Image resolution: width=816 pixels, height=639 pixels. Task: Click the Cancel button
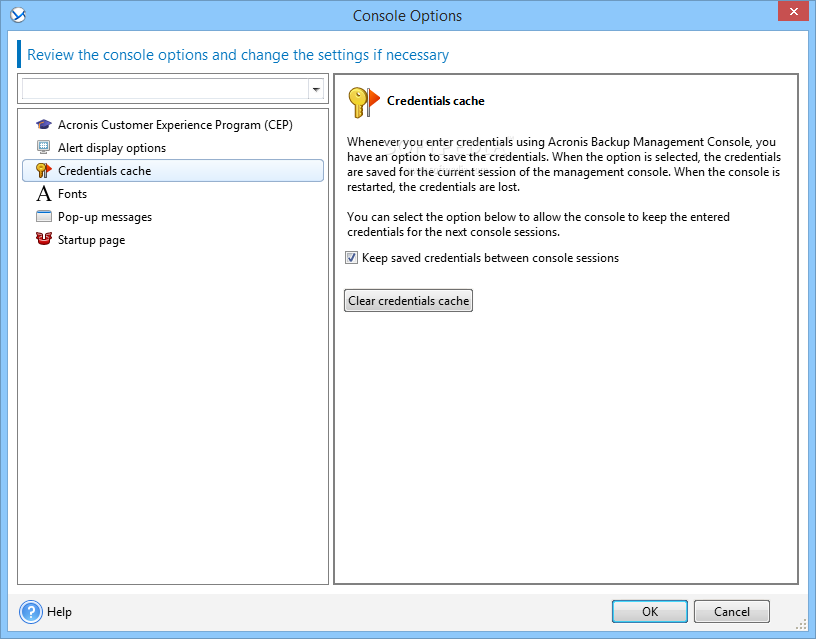click(732, 611)
